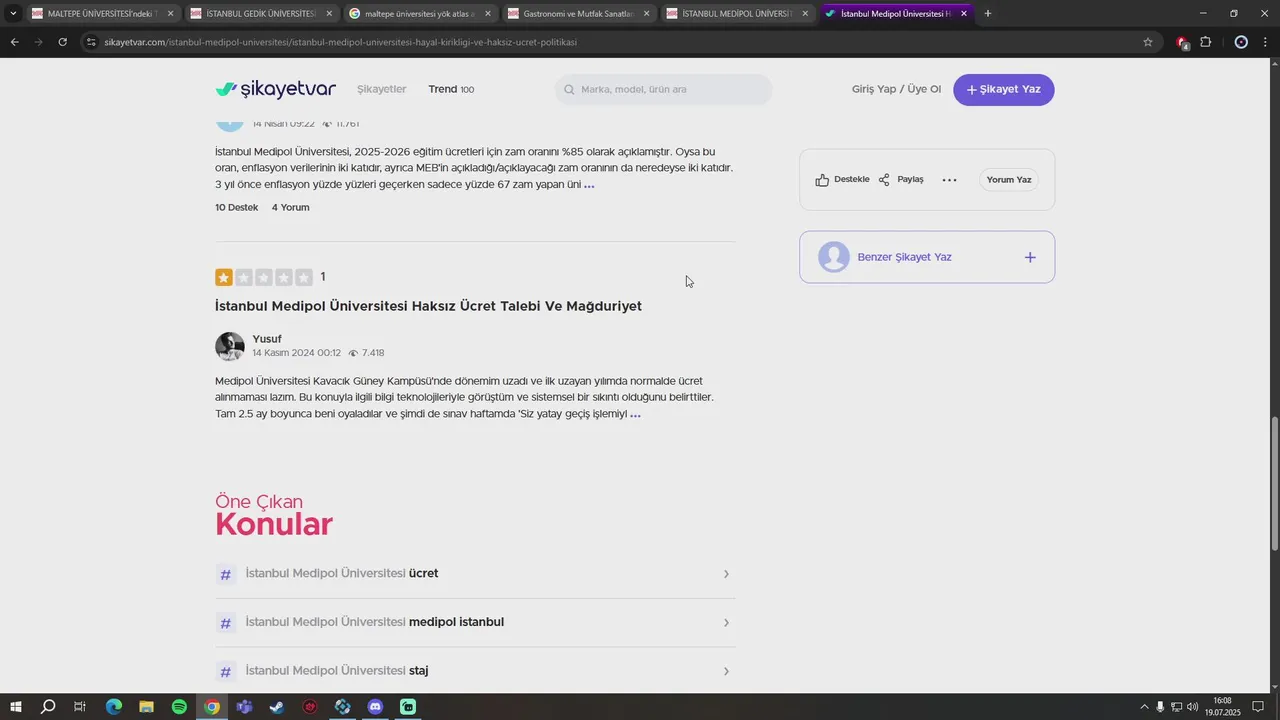
Task: Open Task View on the taskbar
Action: pyautogui.click(x=80, y=707)
